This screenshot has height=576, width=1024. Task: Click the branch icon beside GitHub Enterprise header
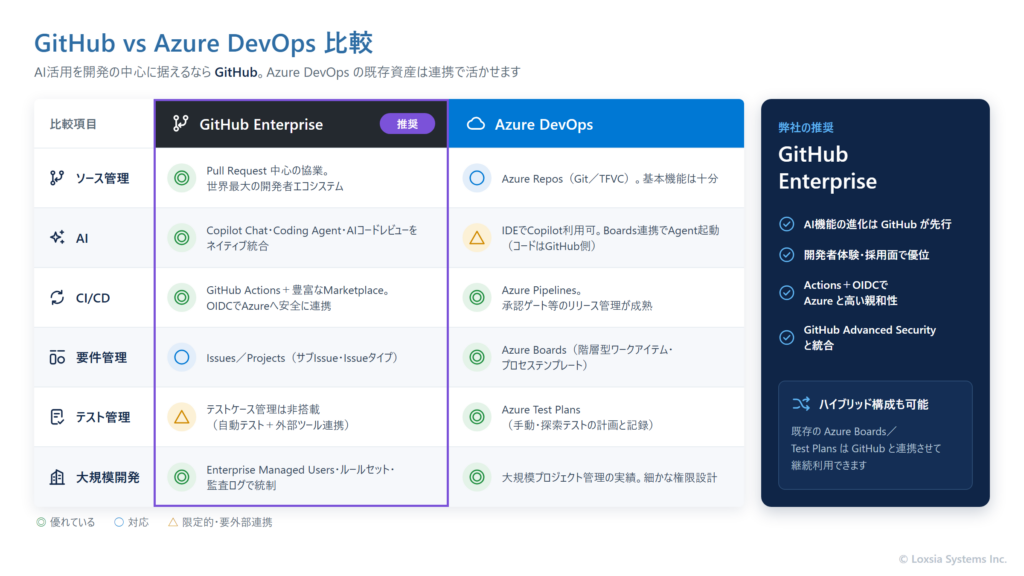click(x=181, y=123)
